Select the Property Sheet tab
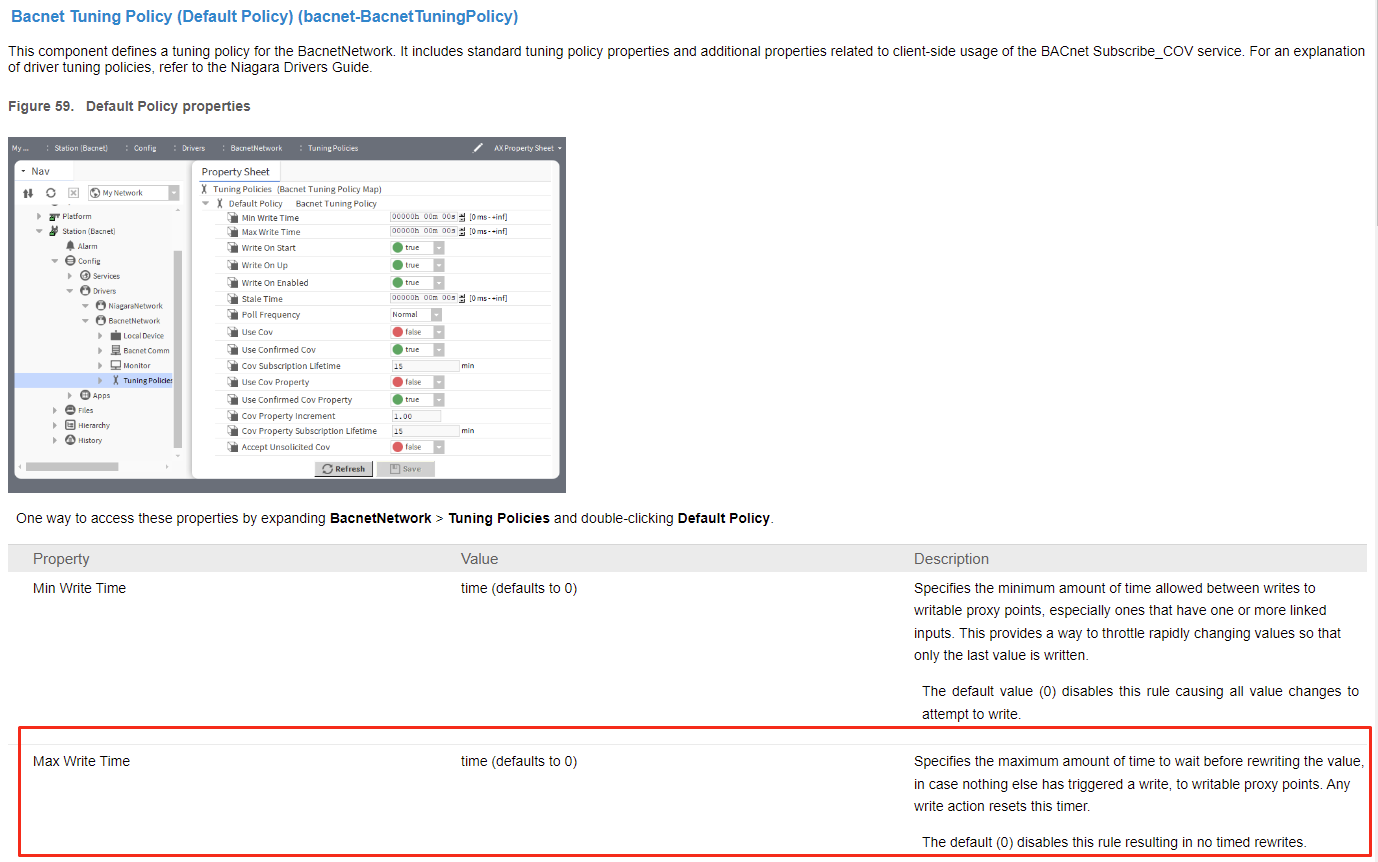 [236, 172]
